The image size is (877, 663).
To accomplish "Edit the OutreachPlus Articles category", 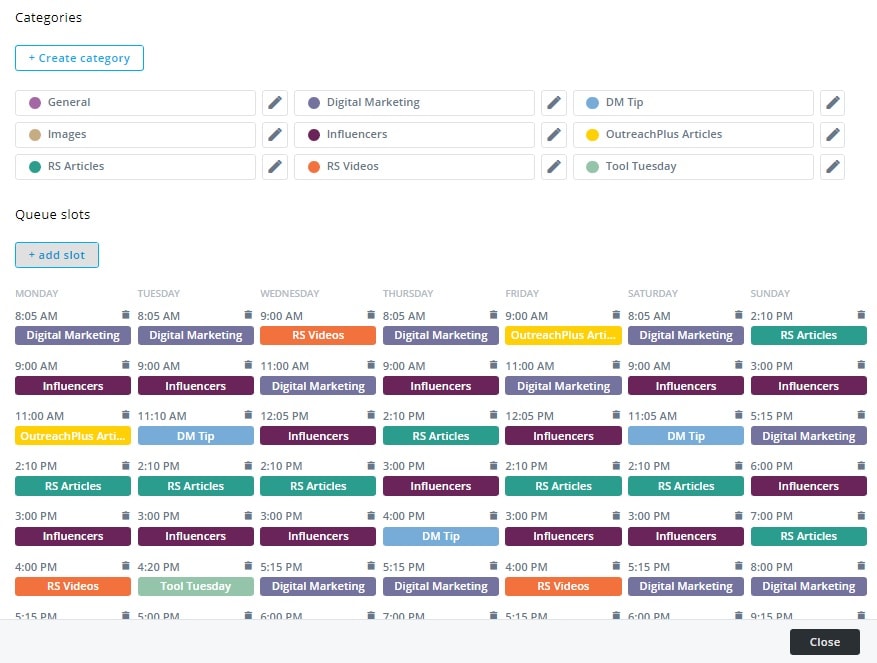I will (832, 134).
